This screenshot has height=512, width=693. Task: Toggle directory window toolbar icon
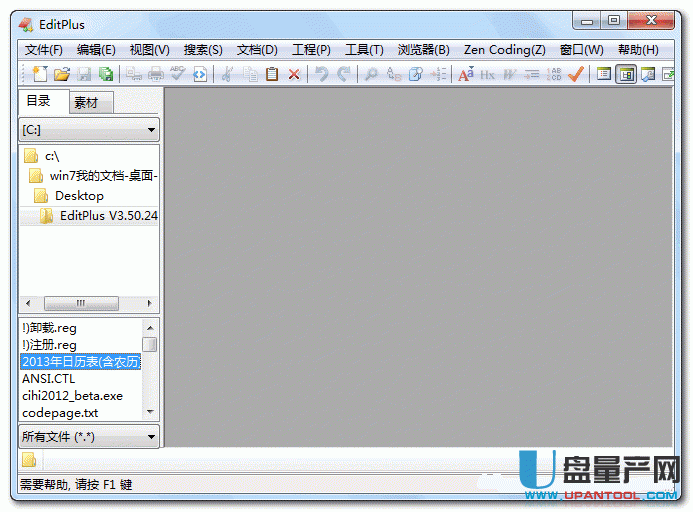pos(604,74)
